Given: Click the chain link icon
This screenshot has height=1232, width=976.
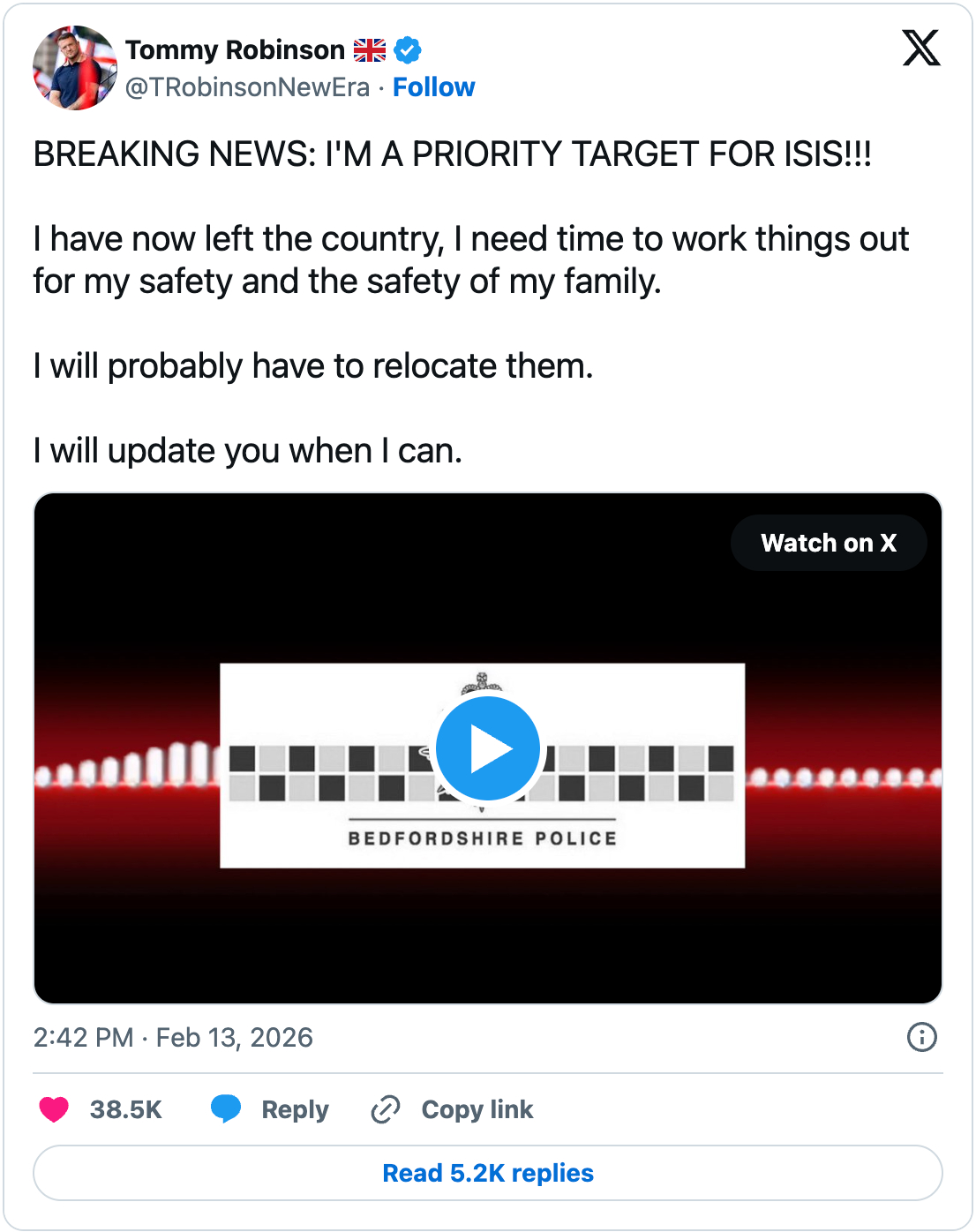Looking at the screenshot, I should [386, 1109].
